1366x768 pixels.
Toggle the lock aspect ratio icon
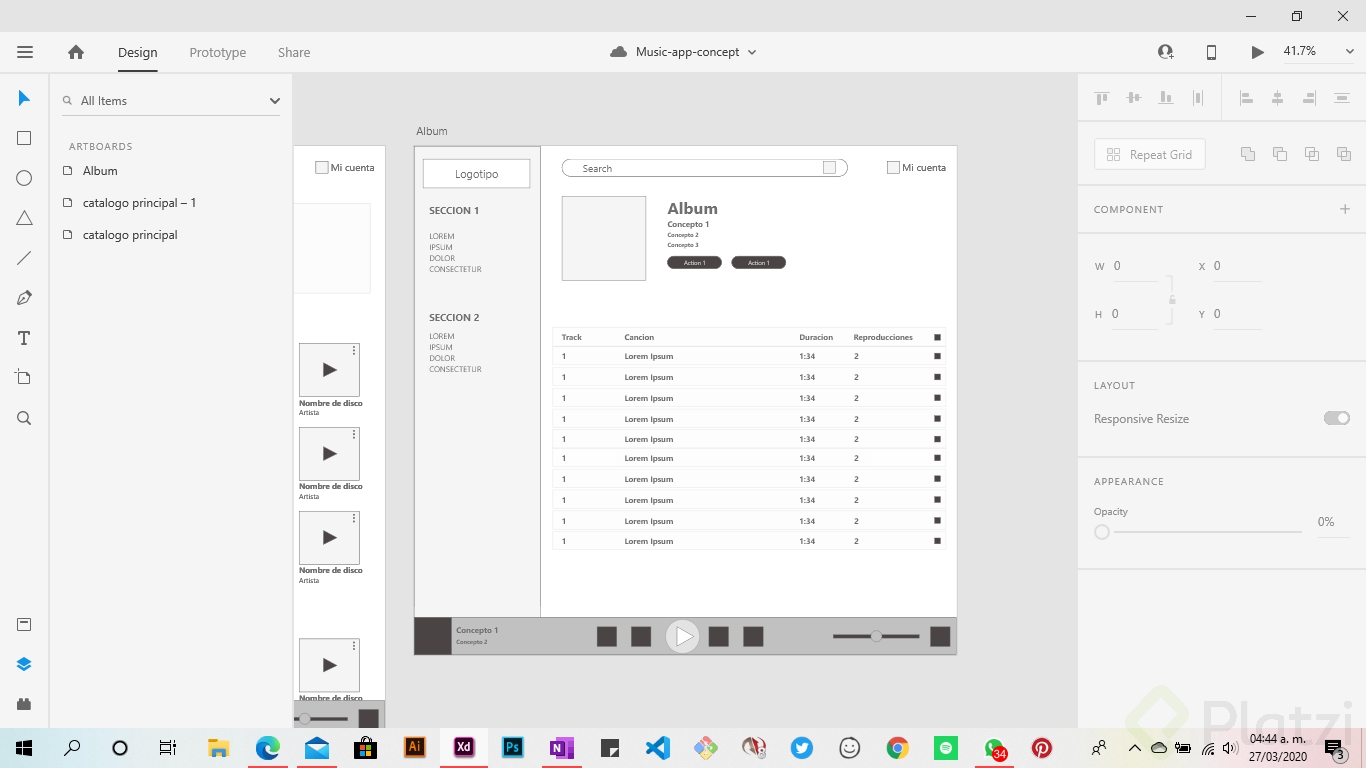(1172, 299)
